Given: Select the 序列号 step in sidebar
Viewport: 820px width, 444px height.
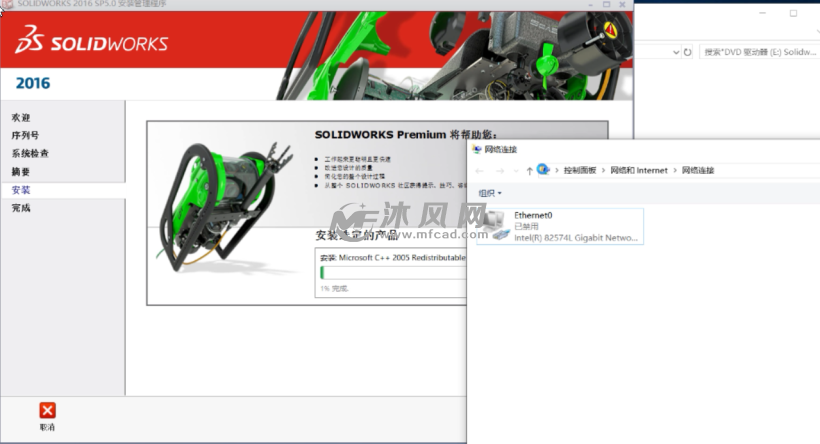Looking at the screenshot, I should (x=25, y=135).
